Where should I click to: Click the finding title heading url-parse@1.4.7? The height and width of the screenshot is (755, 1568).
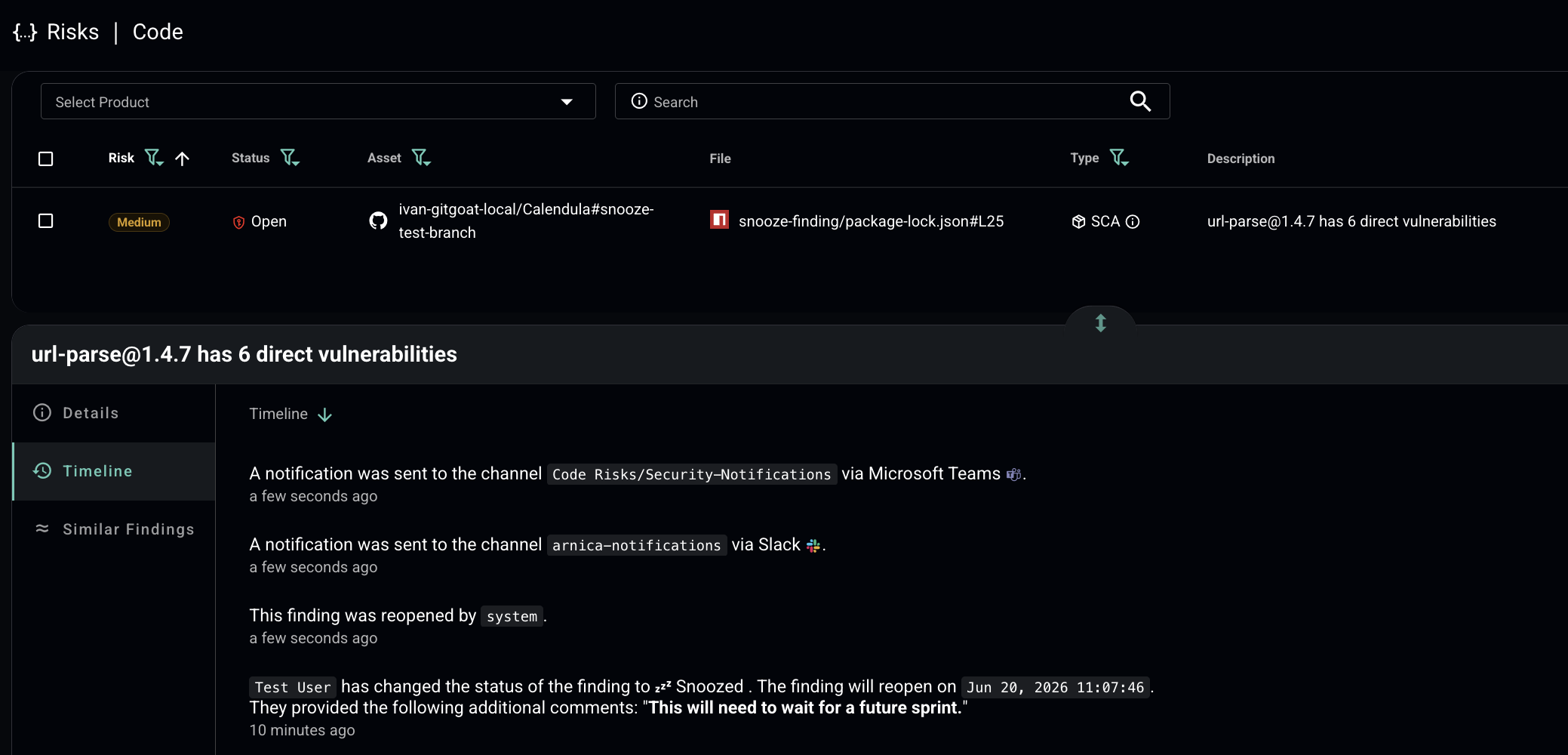tap(244, 354)
